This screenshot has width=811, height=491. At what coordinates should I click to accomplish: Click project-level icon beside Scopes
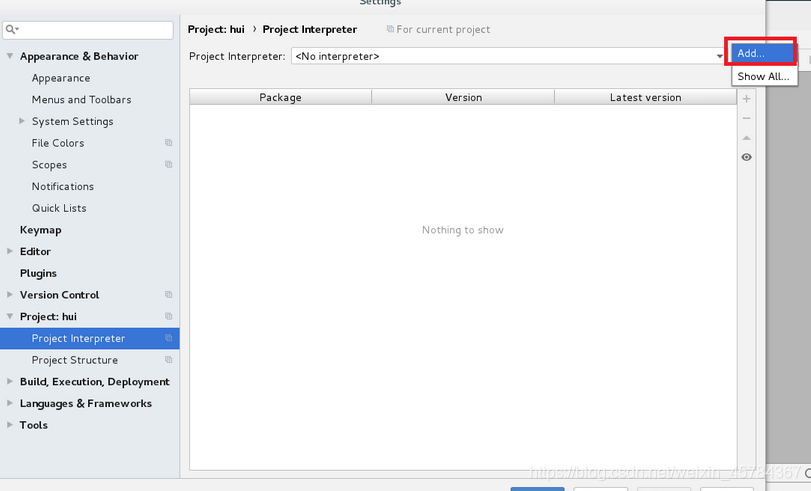[169, 165]
